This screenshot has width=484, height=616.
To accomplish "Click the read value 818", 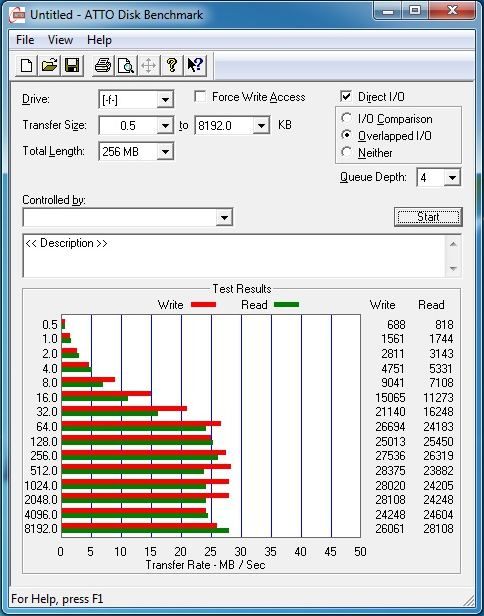I will coord(444,325).
